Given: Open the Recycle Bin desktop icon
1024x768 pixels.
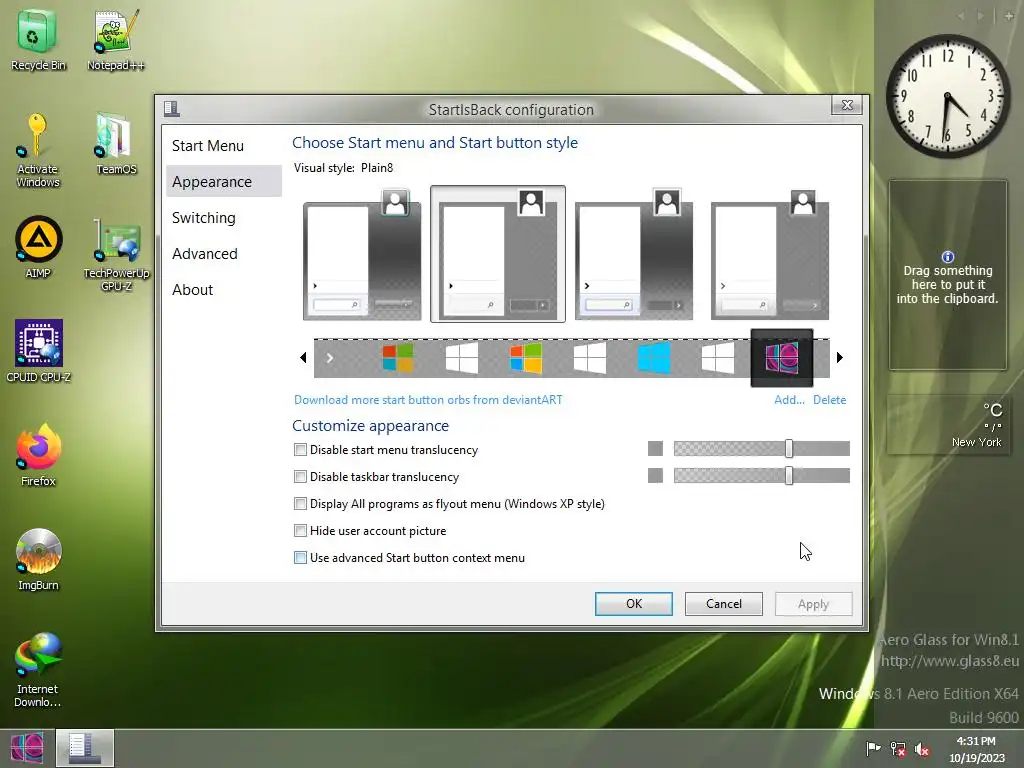Looking at the screenshot, I should coord(38,39).
